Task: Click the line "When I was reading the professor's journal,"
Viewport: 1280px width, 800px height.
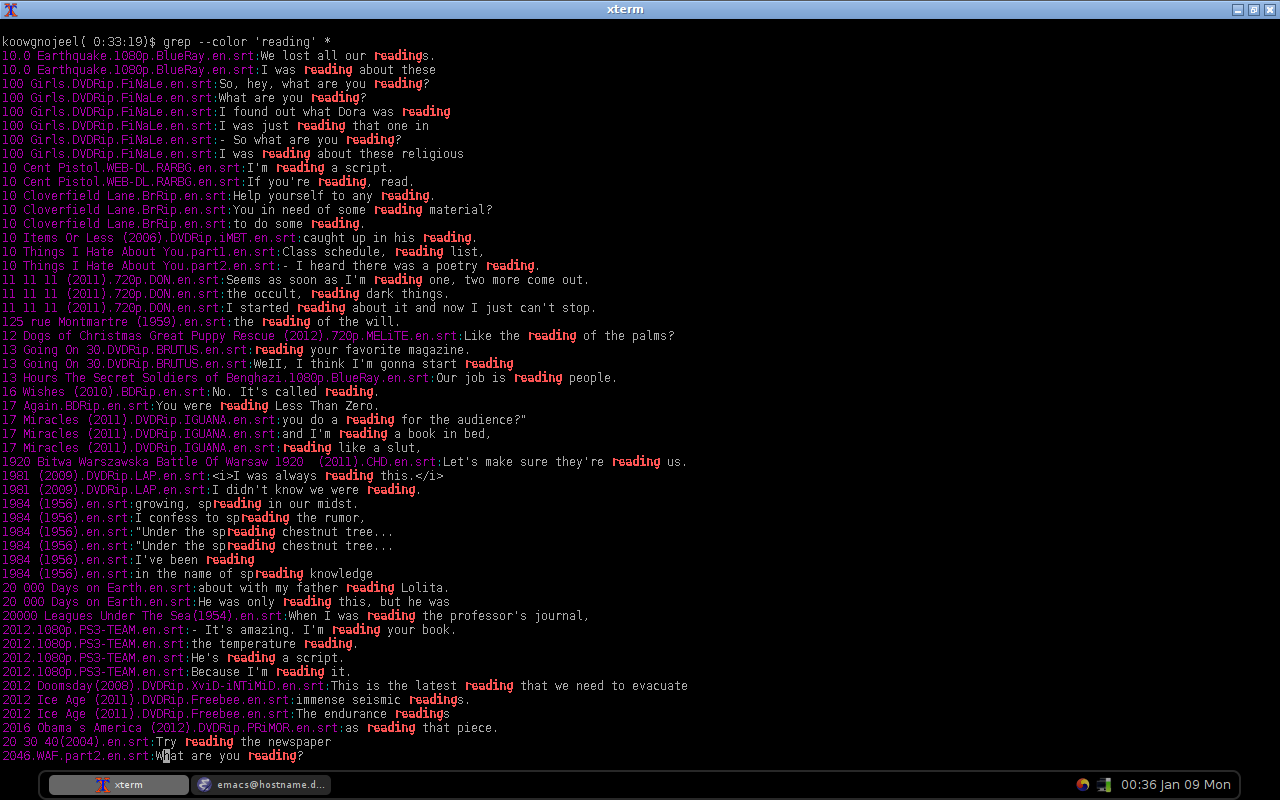Action: tap(439, 616)
